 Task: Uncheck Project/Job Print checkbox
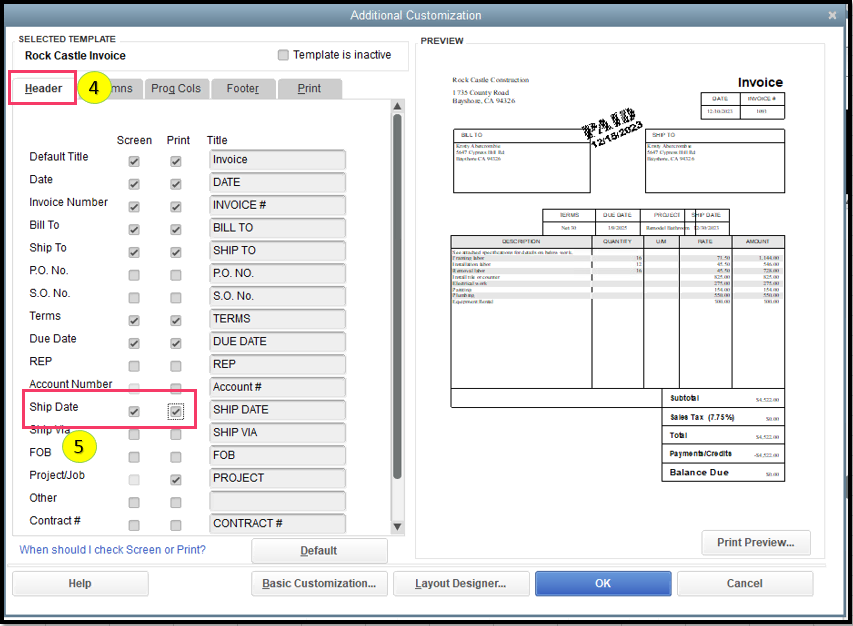click(176, 479)
